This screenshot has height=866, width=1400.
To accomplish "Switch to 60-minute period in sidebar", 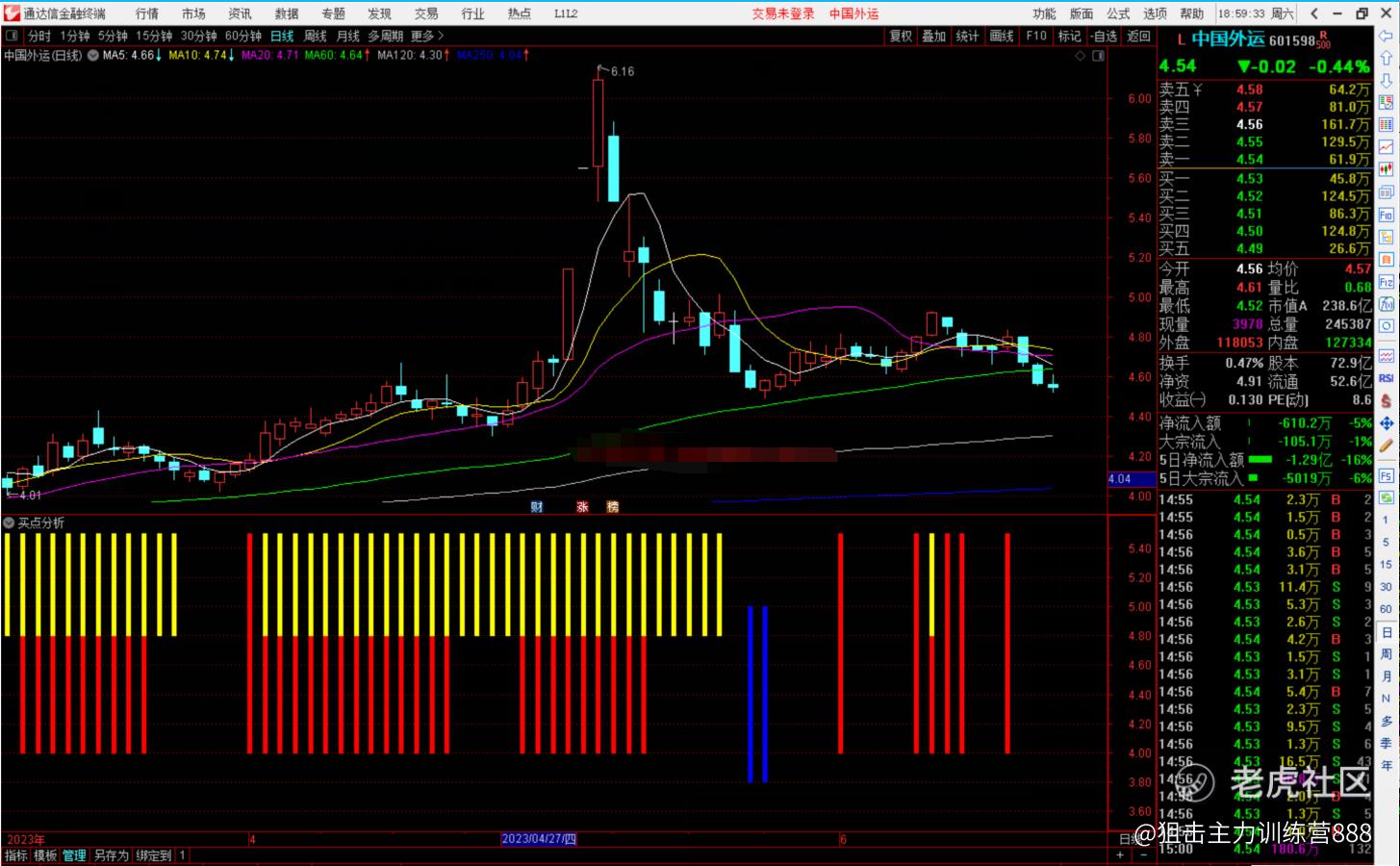I will point(1386,608).
